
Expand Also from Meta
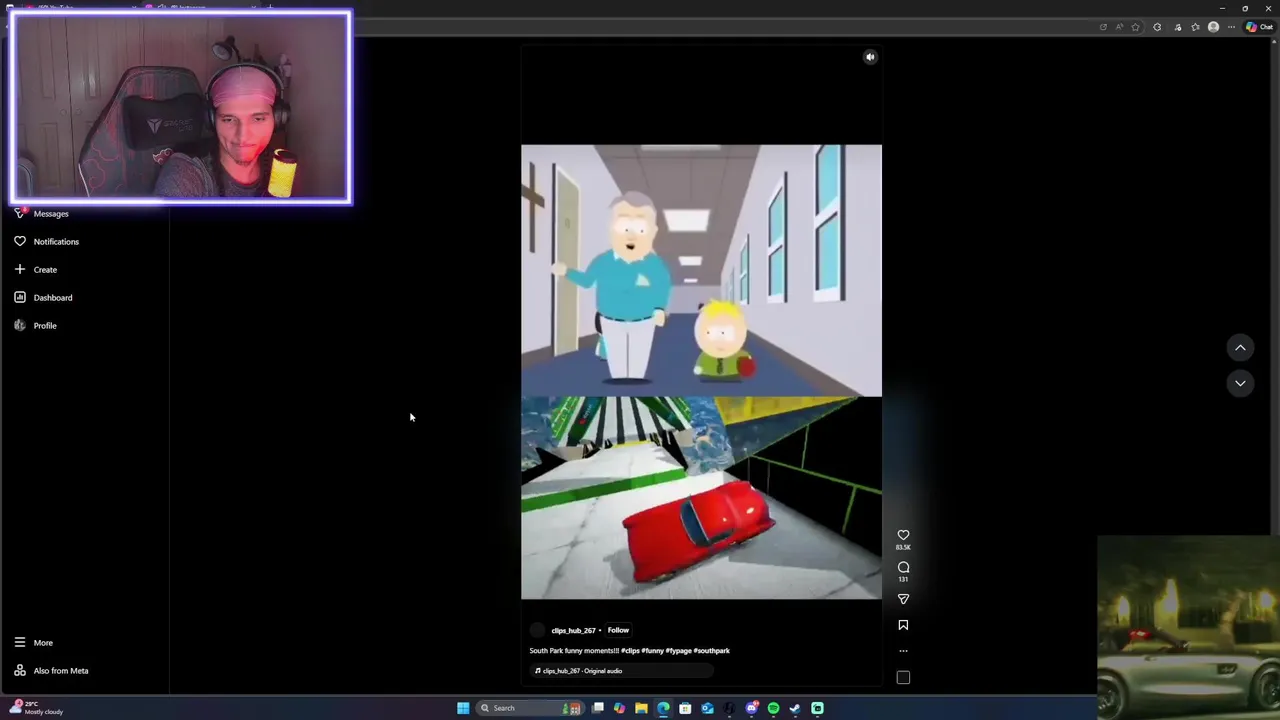coord(61,671)
